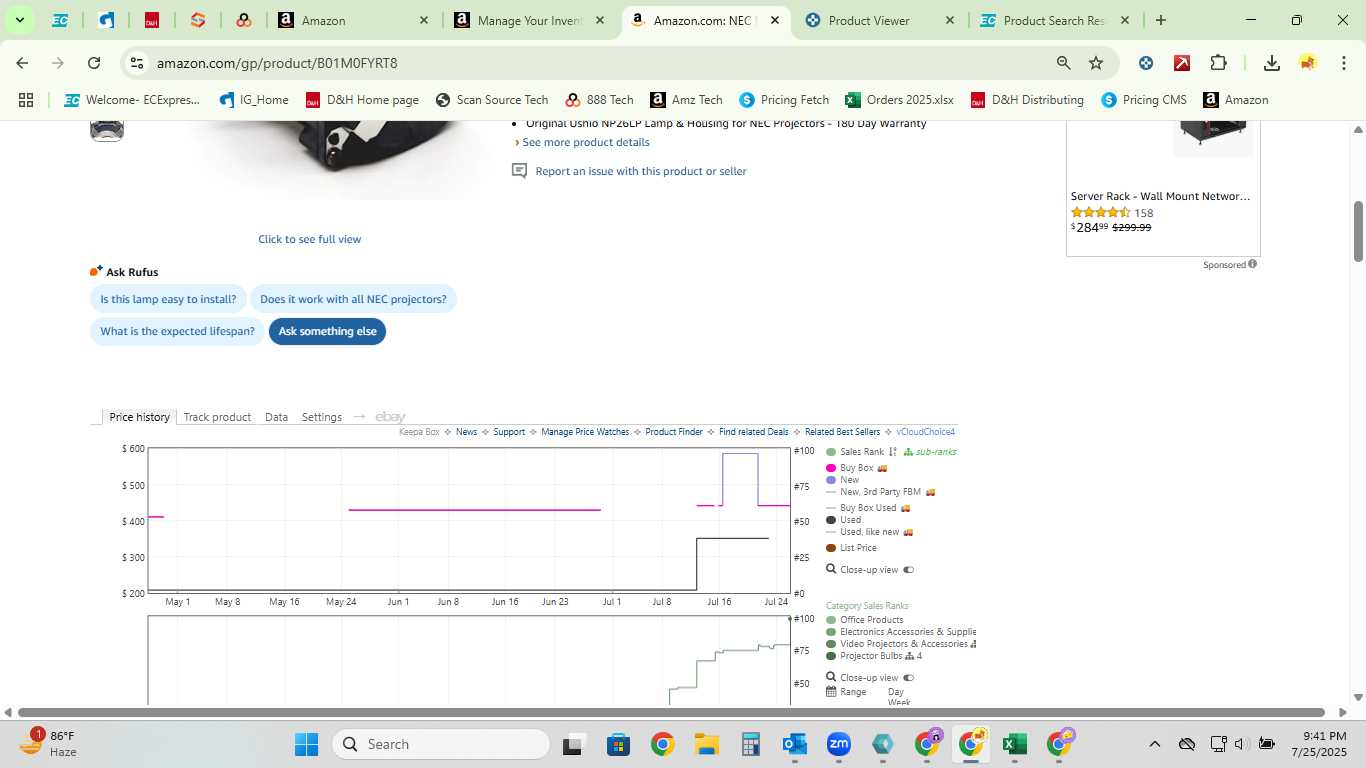The image size is (1366, 768).
Task: Click the vertical page scrollbar
Action: pos(1358,231)
